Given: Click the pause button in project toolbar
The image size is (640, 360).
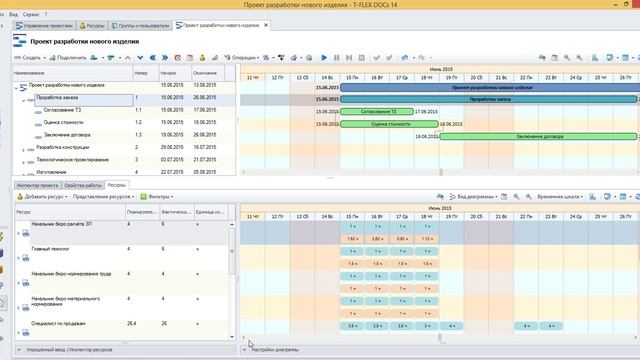Looking at the screenshot, I should pos(337,58).
